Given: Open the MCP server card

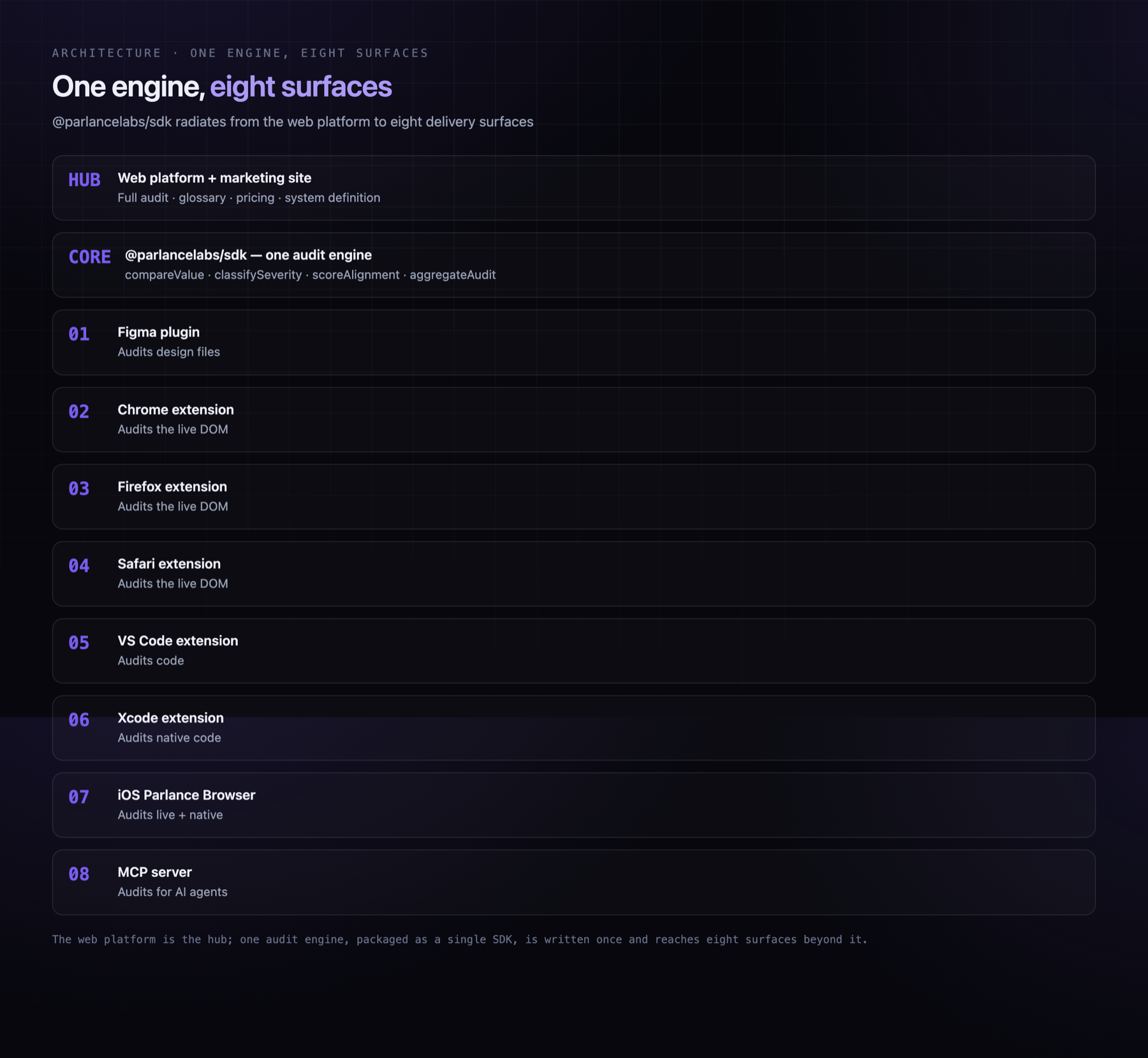Looking at the screenshot, I should tap(573, 882).
